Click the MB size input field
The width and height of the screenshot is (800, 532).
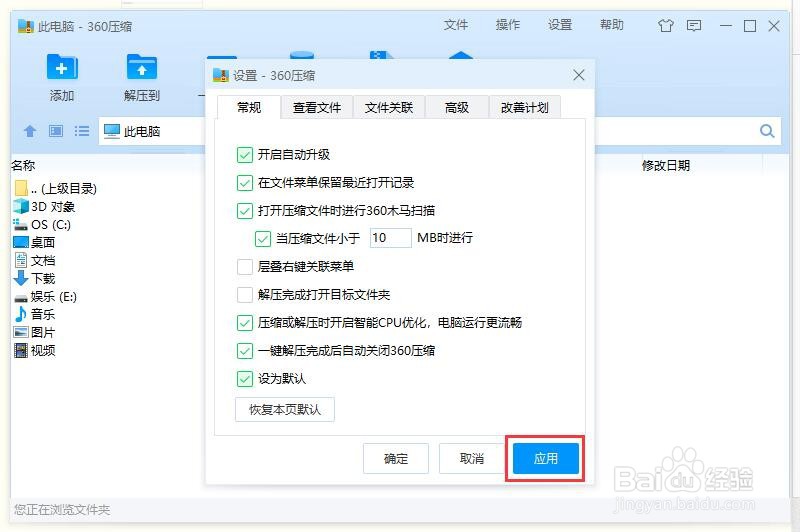(x=390, y=238)
